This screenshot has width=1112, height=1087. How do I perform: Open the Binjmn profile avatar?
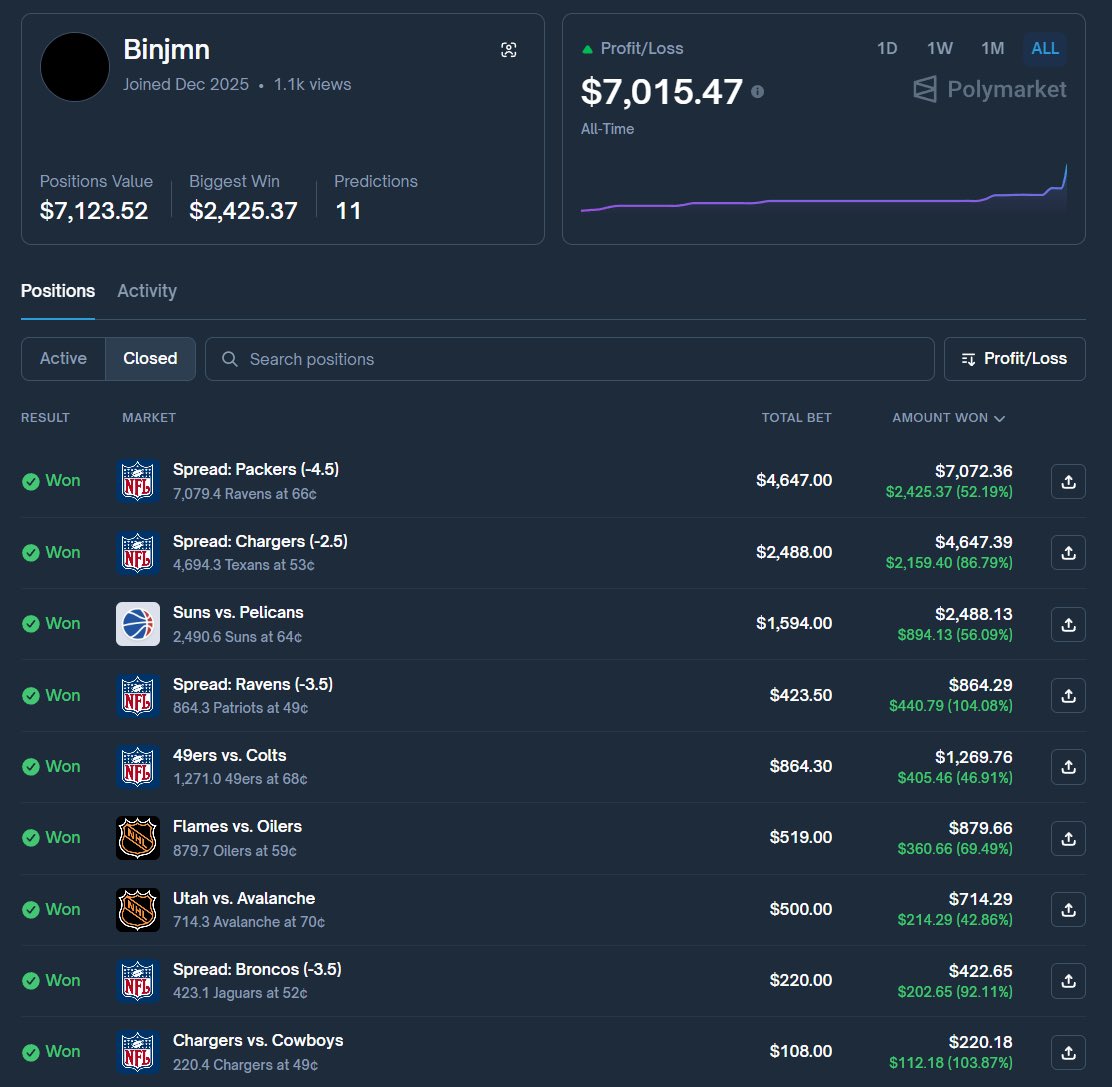tap(75, 67)
